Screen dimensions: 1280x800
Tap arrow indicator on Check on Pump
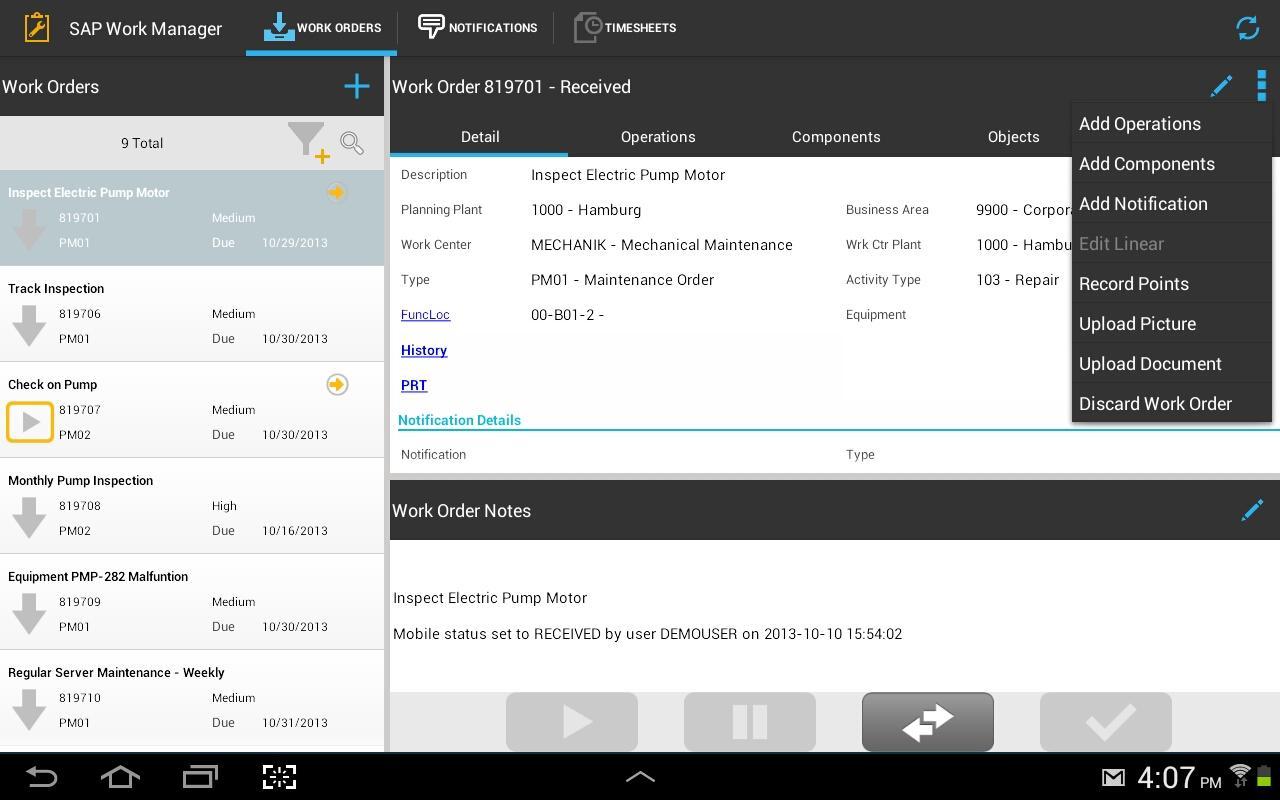point(337,384)
